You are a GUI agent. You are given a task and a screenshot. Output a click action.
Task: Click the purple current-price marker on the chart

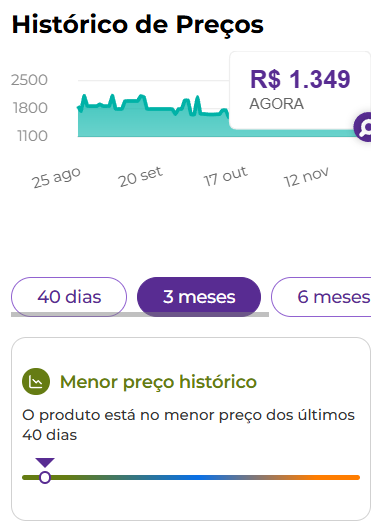click(x=363, y=127)
